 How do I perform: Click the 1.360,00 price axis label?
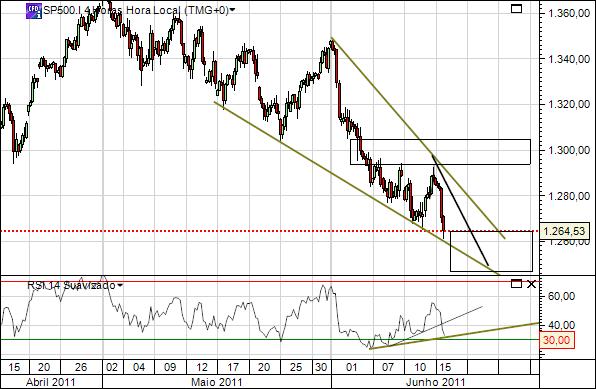point(569,14)
